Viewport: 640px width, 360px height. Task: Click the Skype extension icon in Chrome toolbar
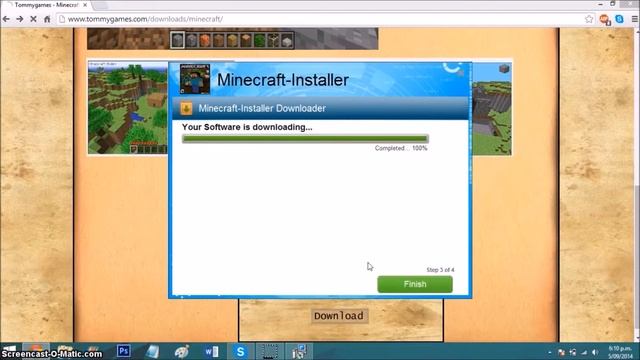click(619, 19)
